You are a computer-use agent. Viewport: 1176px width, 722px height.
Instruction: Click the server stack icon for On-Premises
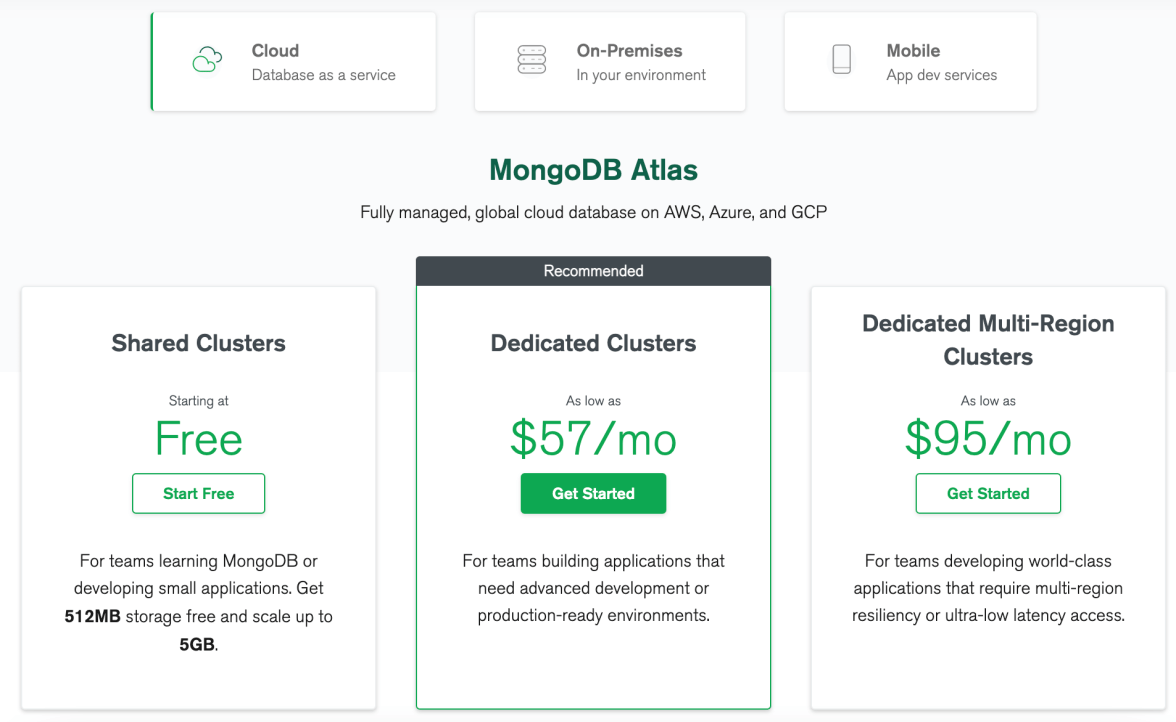[531, 60]
